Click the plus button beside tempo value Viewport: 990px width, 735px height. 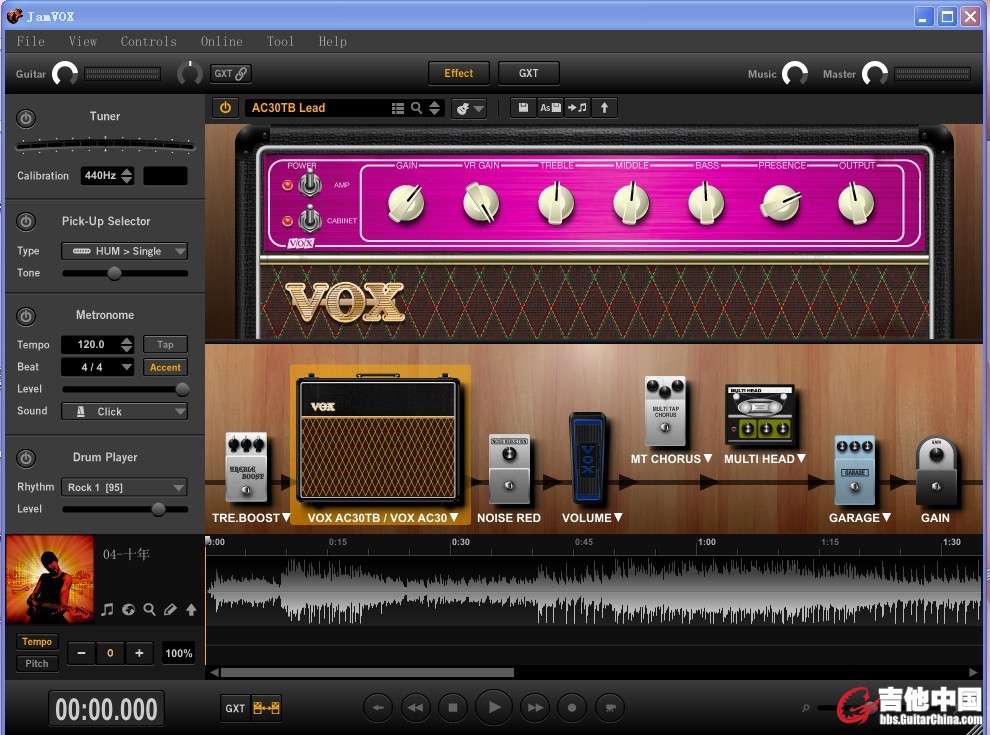pyautogui.click(x=140, y=653)
